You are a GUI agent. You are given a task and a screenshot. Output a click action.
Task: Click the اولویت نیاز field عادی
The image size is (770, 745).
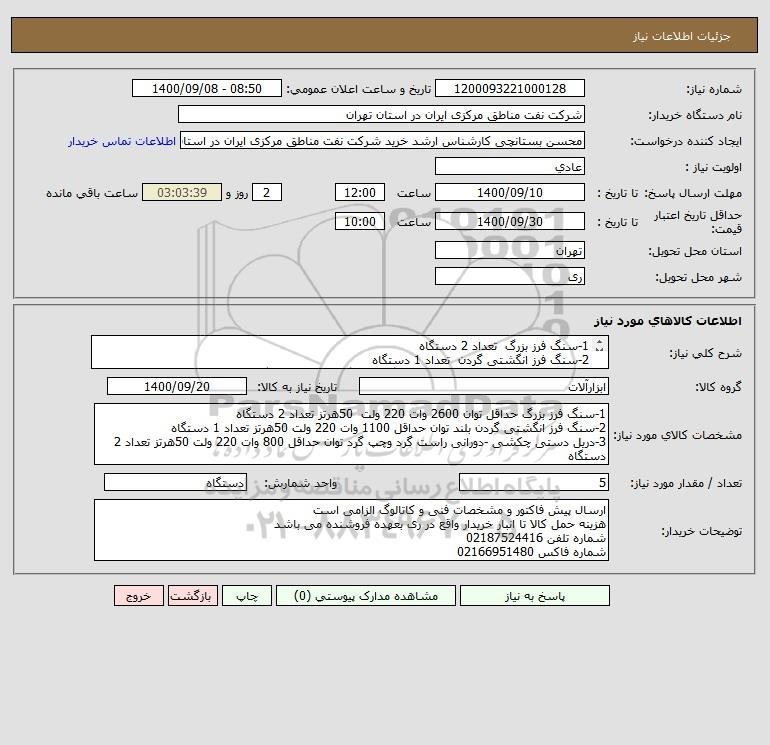click(510, 167)
